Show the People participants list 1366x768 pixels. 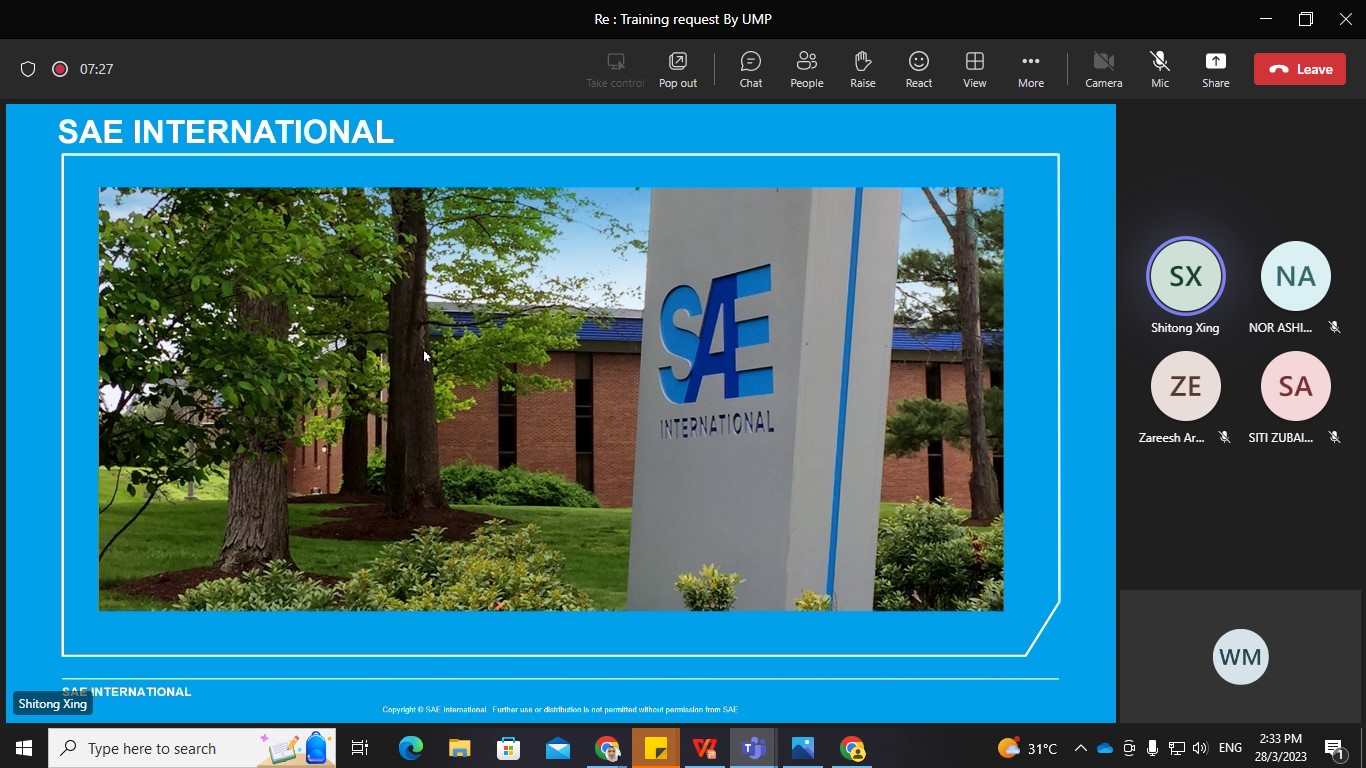click(x=807, y=69)
